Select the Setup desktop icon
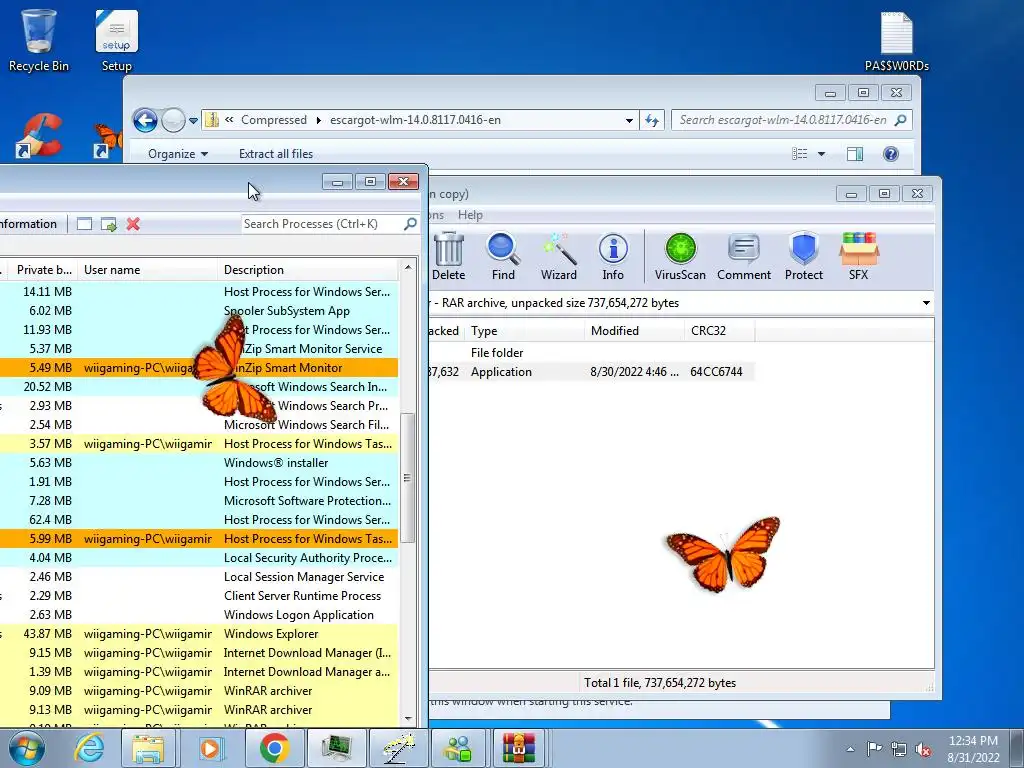The width and height of the screenshot is (1024, 768). point(117,40)
